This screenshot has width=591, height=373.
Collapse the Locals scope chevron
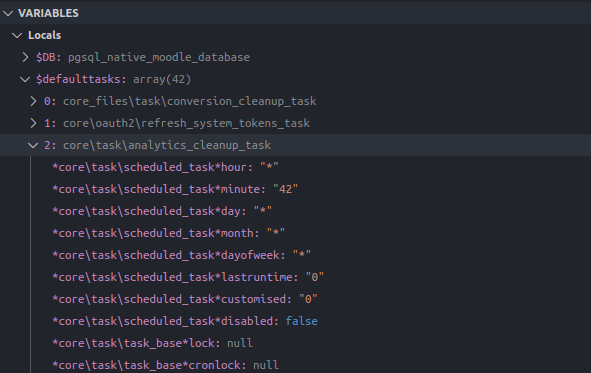click(x=17, y=35)
